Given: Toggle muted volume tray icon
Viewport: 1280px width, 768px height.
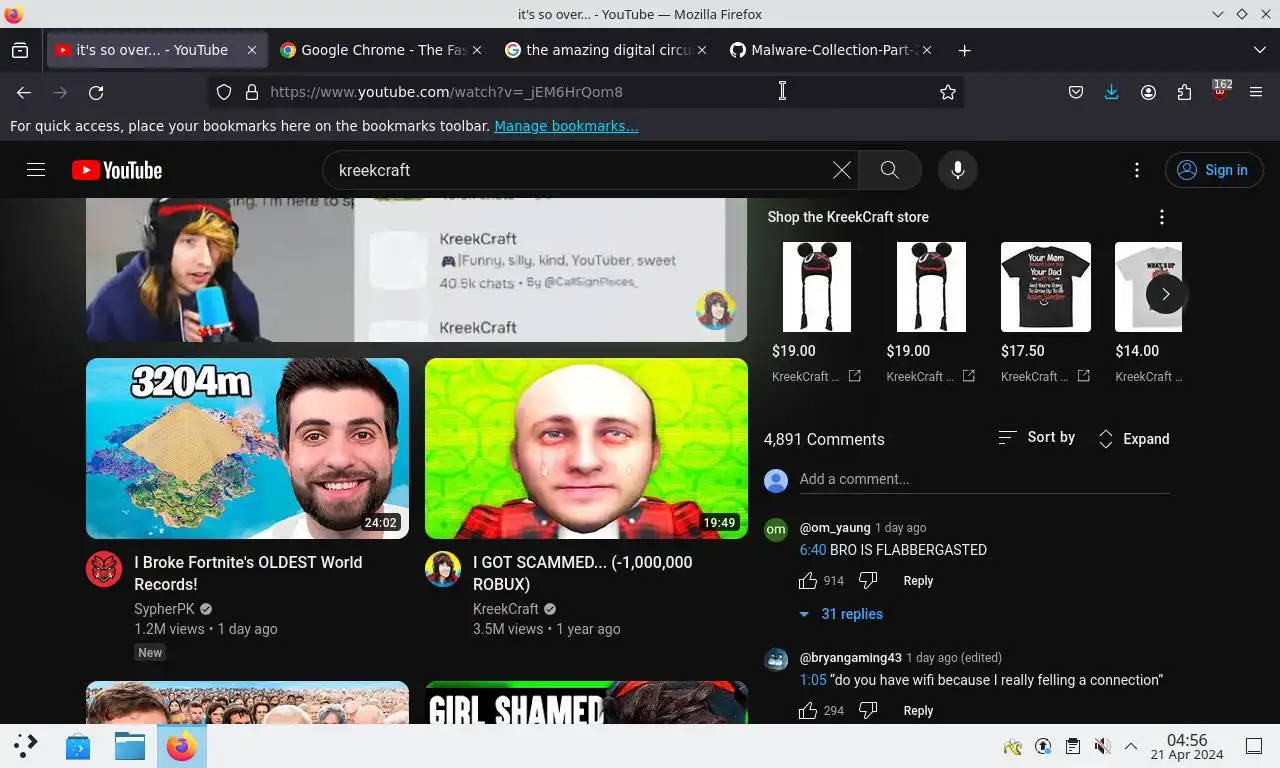Looking at the screenshot, I should 1102,746.
